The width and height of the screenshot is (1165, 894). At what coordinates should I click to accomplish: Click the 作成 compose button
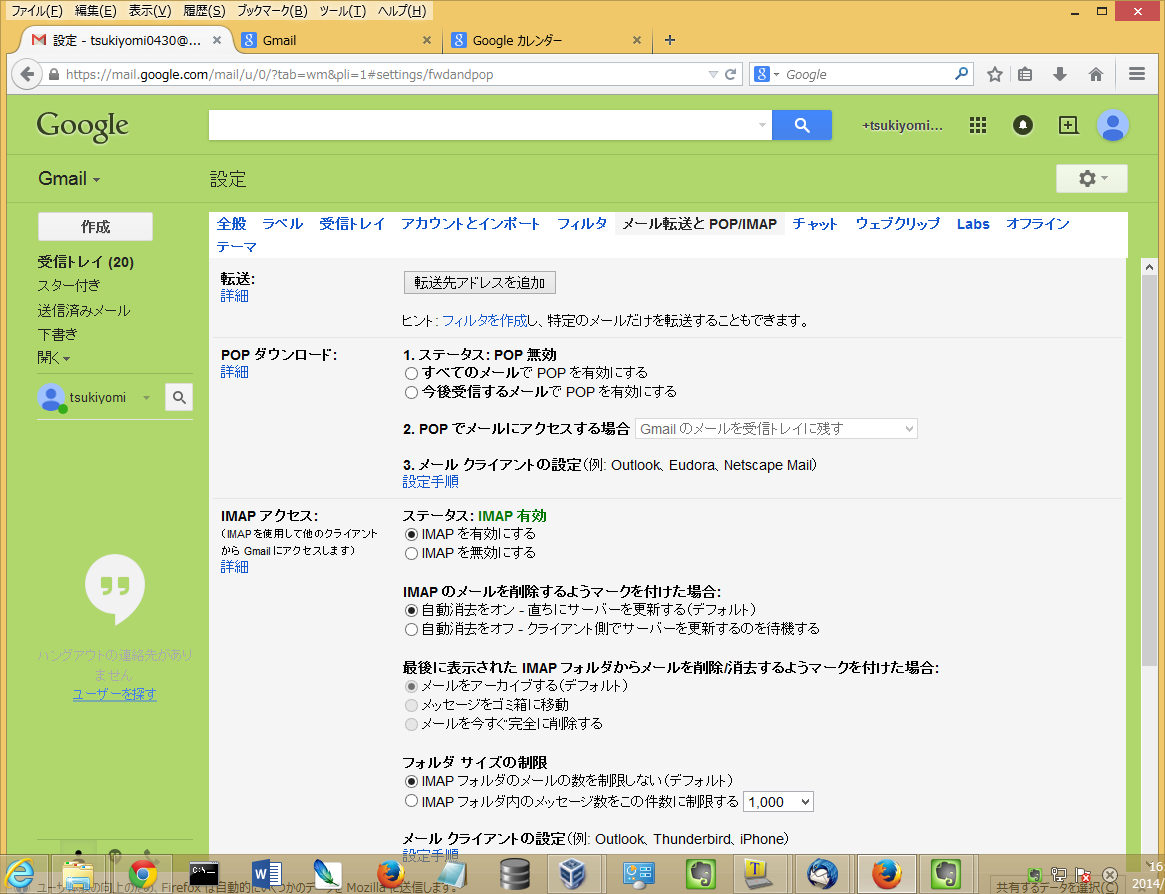click(95, 227)
